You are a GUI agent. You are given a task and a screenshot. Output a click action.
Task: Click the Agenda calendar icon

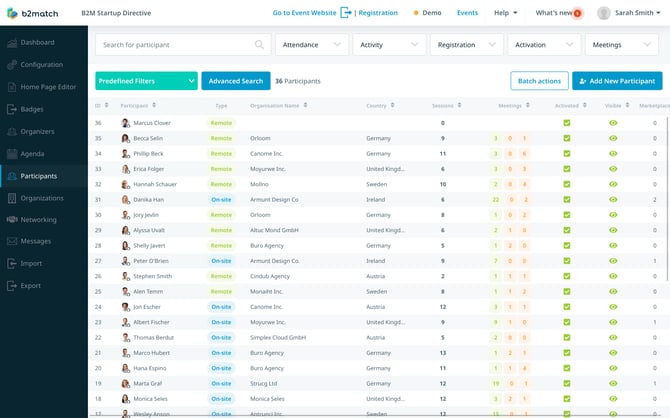11,154
